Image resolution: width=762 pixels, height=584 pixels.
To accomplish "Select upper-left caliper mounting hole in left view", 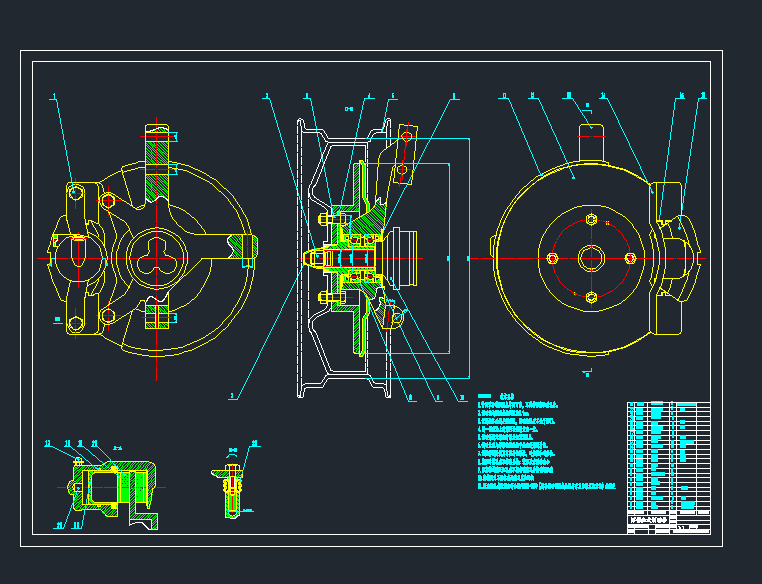I will (x=76, y=192).
